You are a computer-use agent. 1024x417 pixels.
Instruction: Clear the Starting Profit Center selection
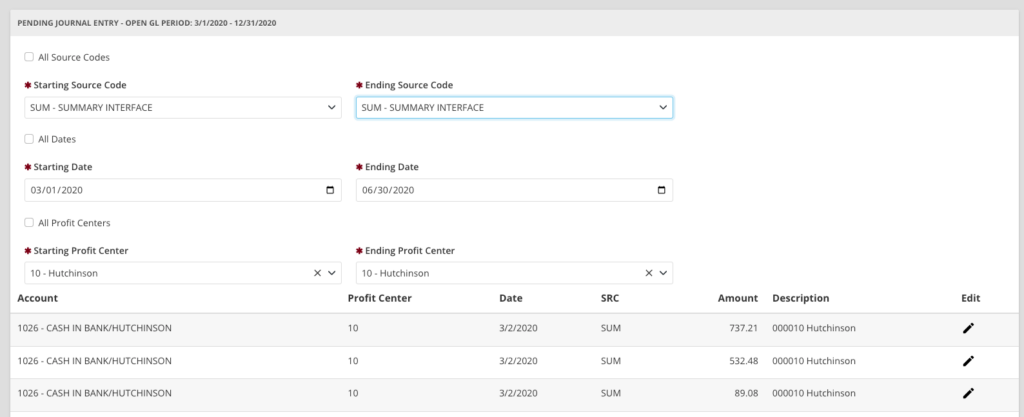317,273
